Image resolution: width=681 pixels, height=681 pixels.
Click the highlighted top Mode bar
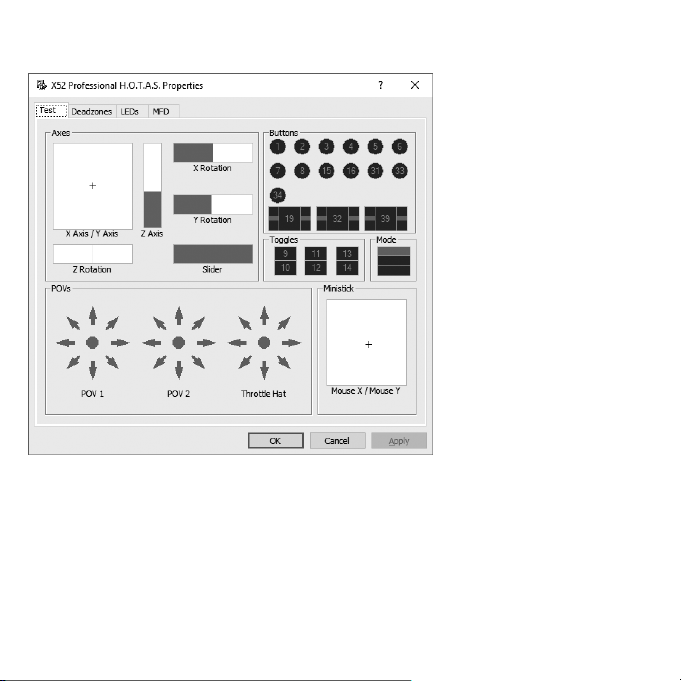click(x=393, y=251)
